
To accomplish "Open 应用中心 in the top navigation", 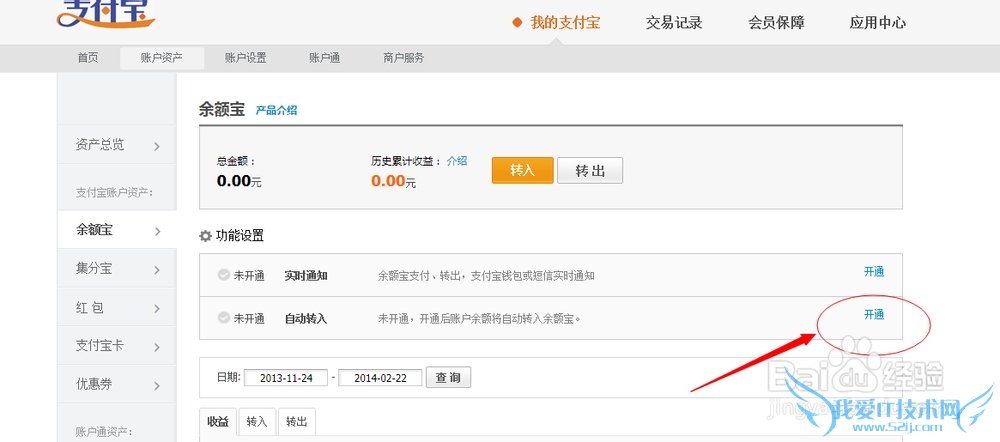I will coord(878,23).
